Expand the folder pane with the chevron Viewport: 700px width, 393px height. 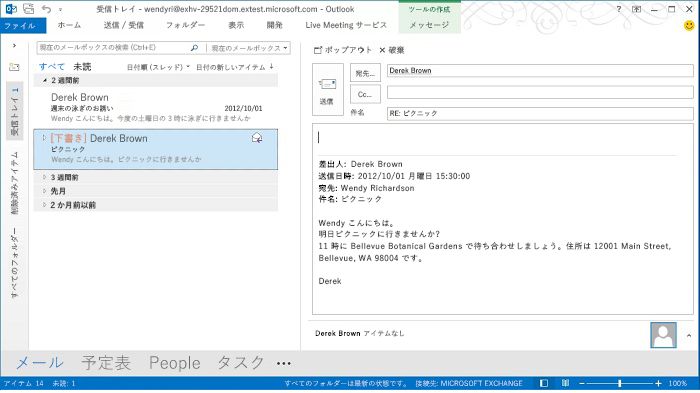coord(14,46)
